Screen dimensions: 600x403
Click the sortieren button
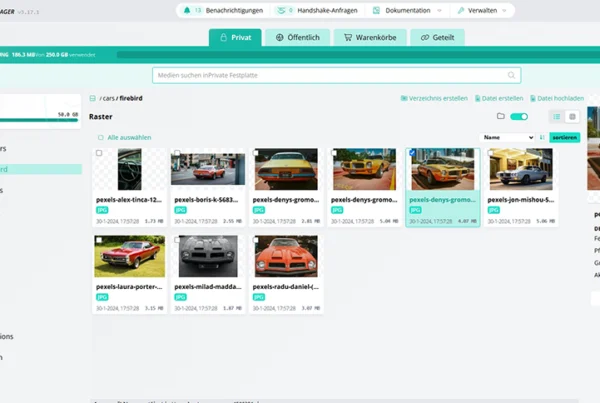click(x=565, y=137)
